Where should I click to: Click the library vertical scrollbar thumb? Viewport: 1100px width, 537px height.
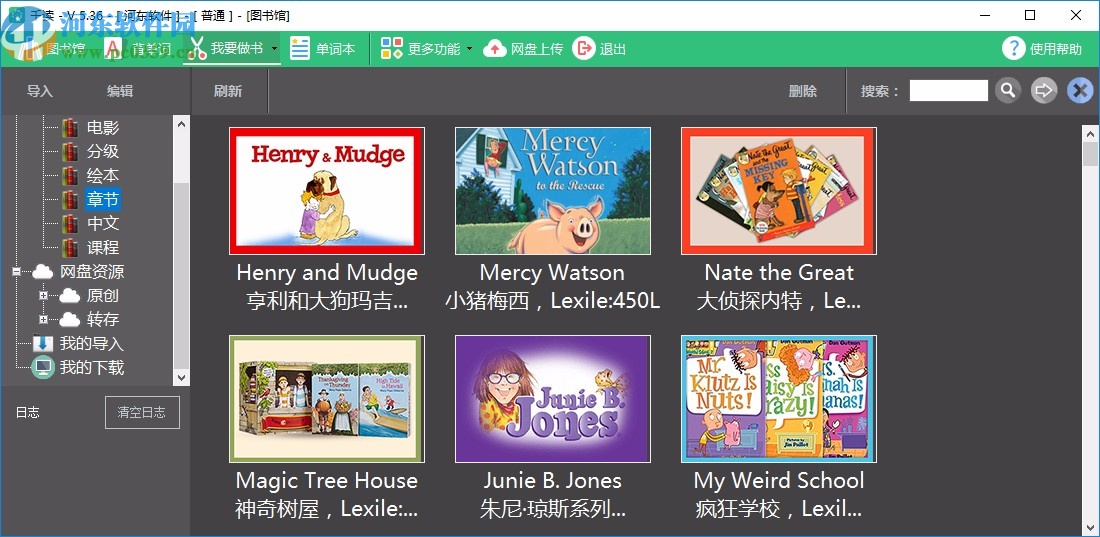coord(1091,154)
